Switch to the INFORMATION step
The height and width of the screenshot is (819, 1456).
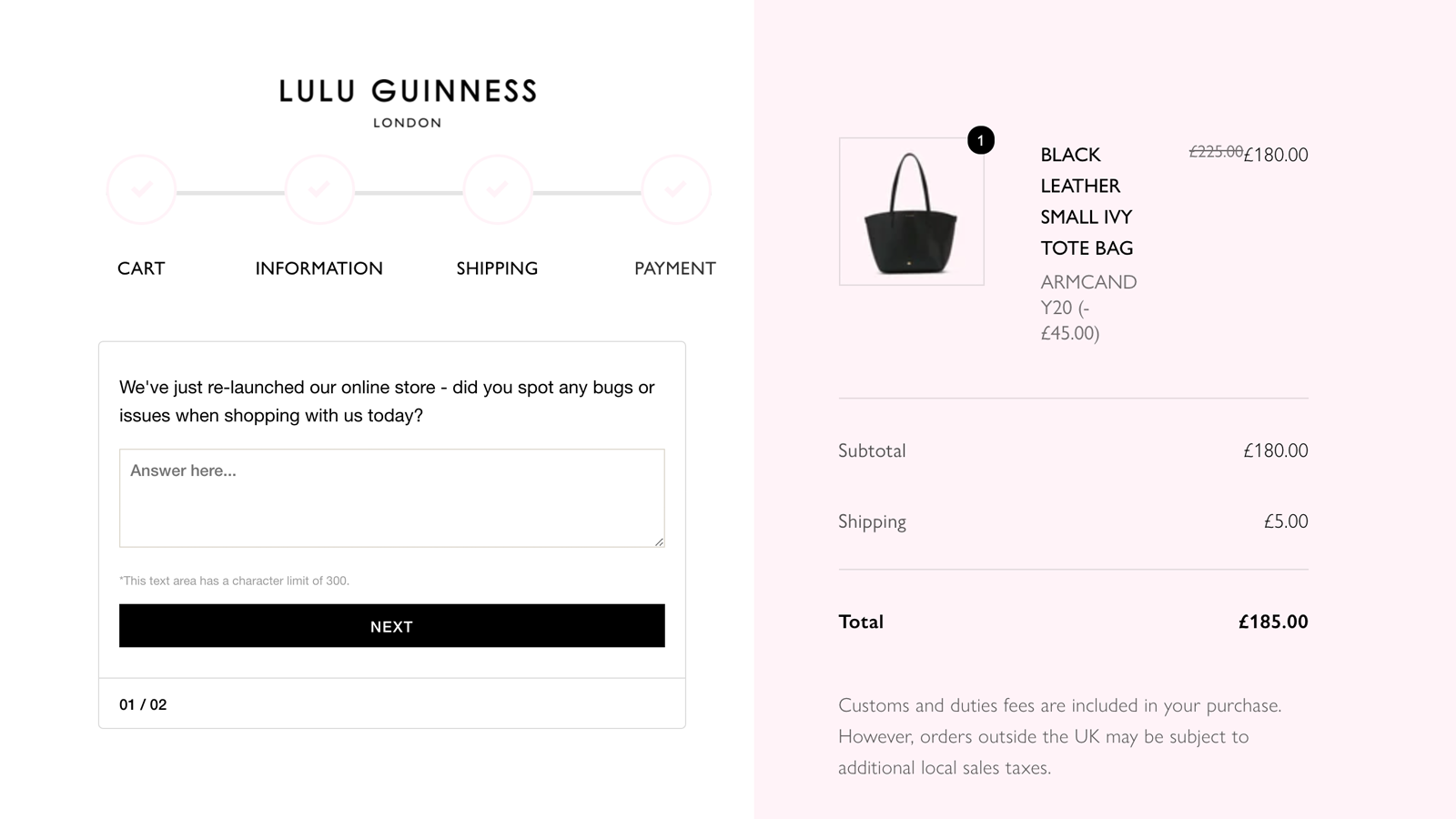(x=318, y=268)
